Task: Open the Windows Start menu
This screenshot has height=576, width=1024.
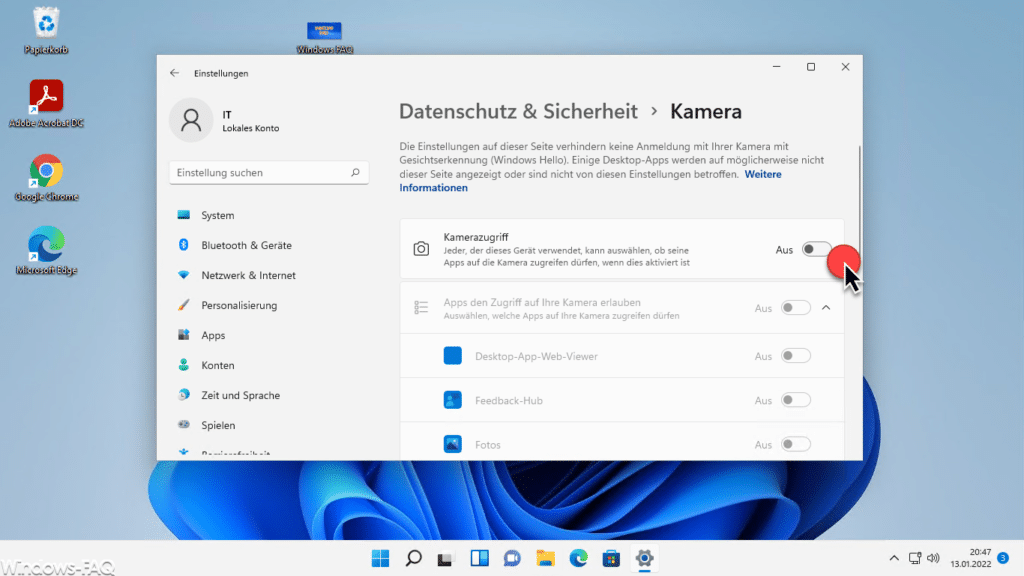Action: pos(380,558)
